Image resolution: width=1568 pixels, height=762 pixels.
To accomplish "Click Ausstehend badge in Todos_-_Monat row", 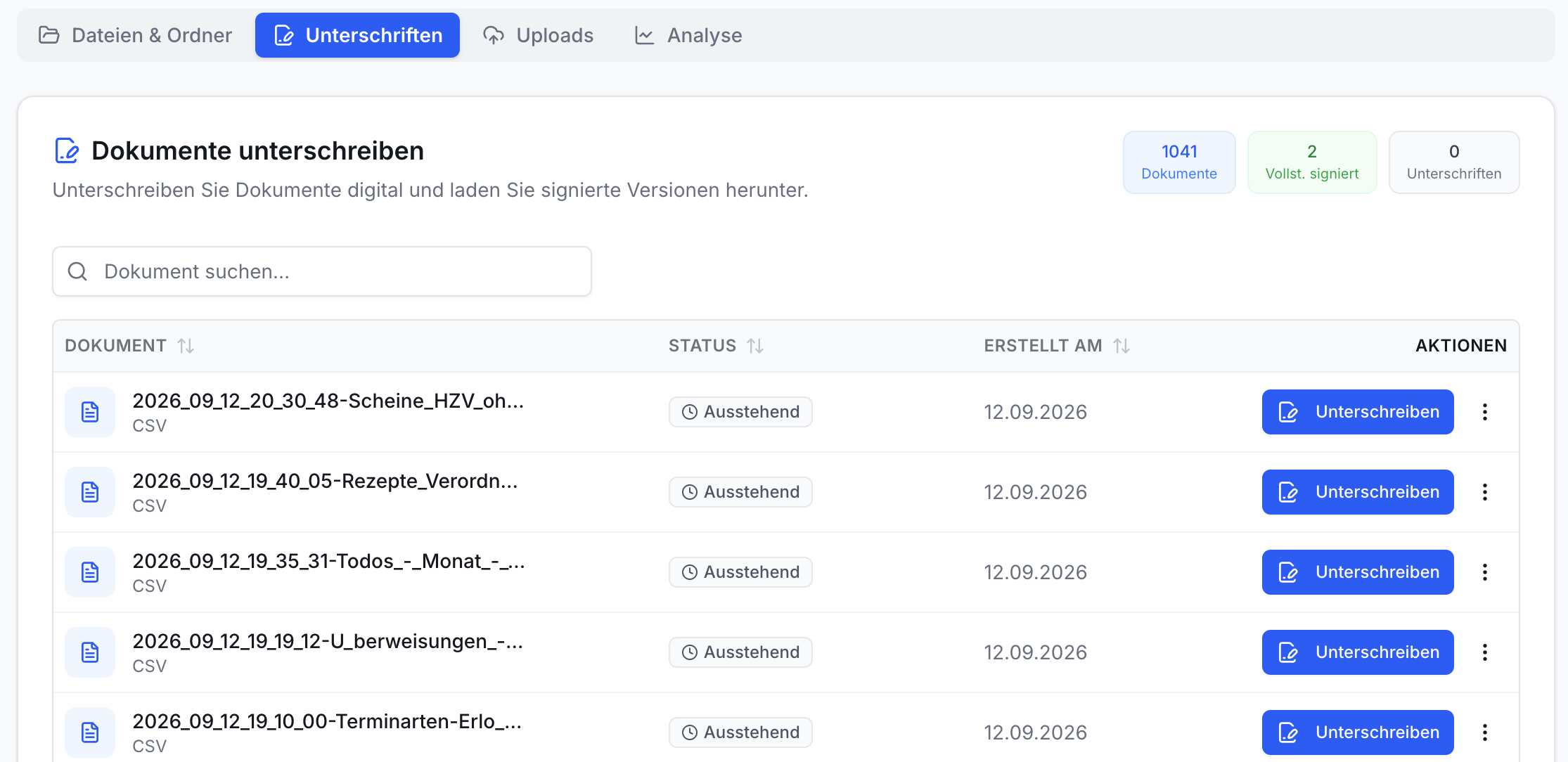I will pos(740,572).
